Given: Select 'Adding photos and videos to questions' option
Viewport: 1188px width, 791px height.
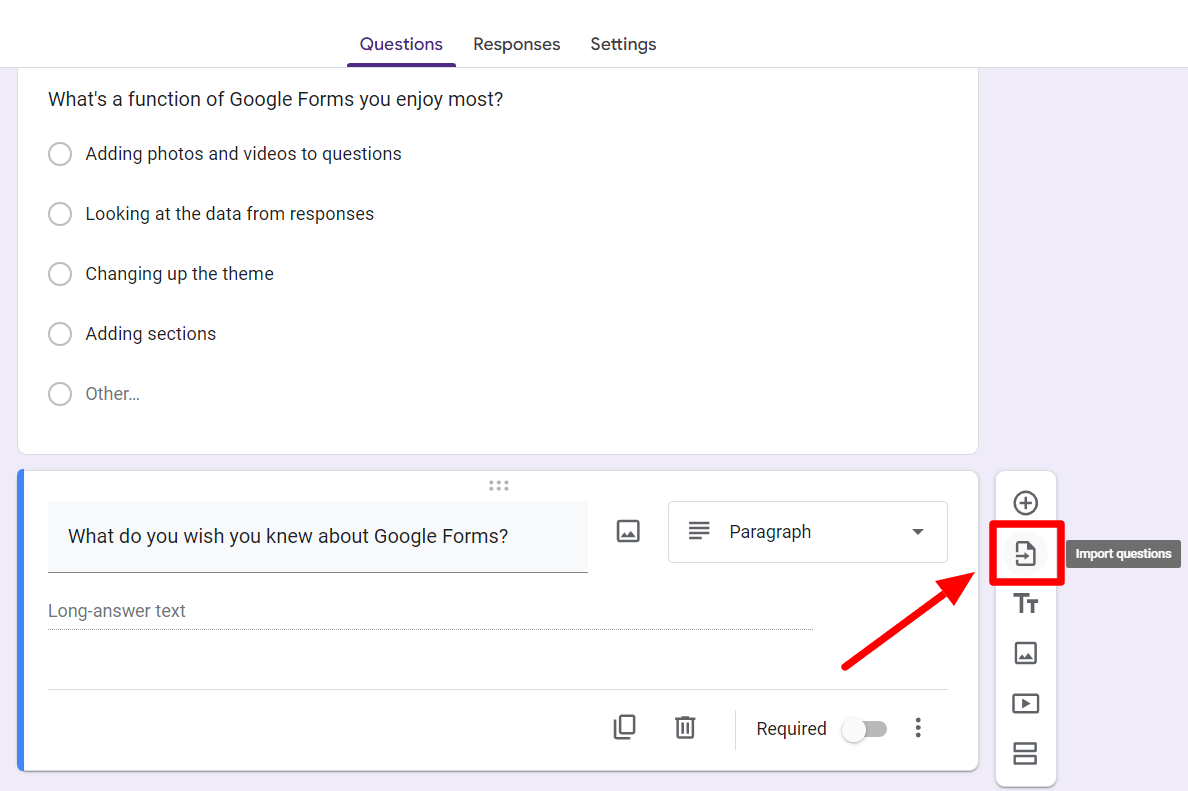Looking at the screenshot, I should (x=60, y=154).
